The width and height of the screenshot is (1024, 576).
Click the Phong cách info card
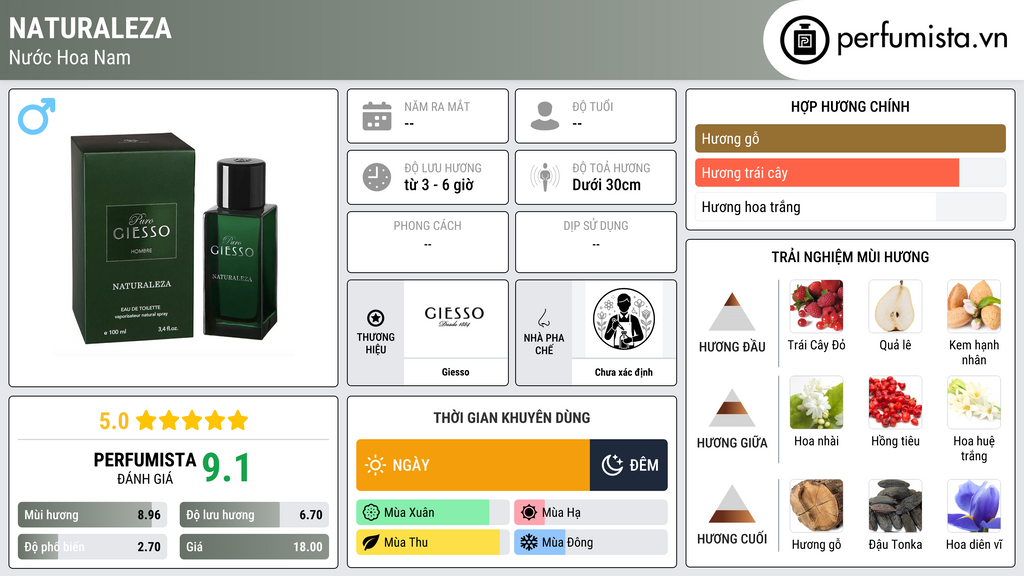(x=428, y=242)
